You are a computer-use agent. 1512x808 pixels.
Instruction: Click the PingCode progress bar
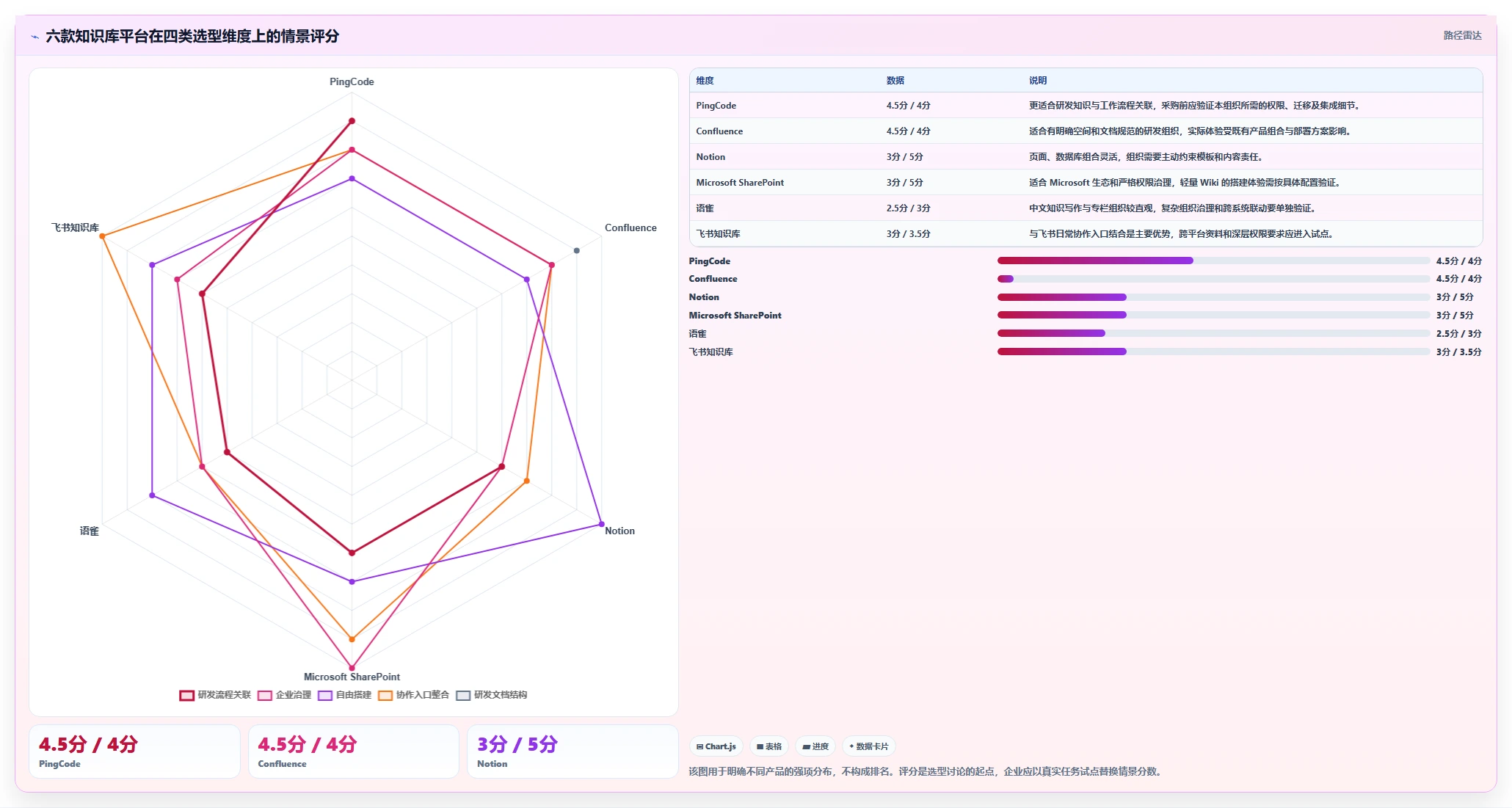tap(1213, 261)
